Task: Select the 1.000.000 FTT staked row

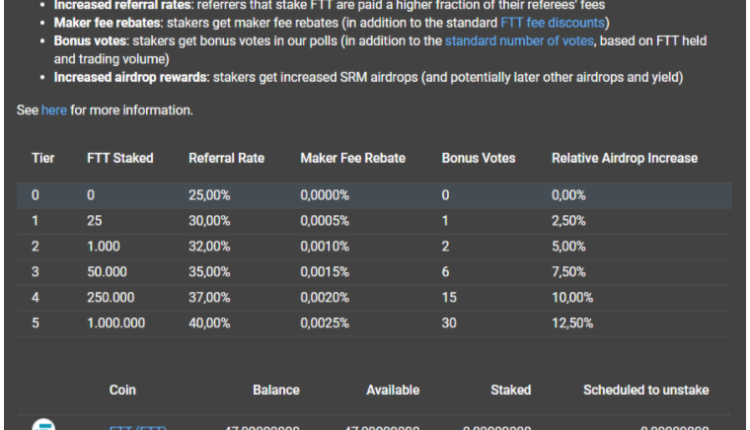Action: [x=374, y=322]
